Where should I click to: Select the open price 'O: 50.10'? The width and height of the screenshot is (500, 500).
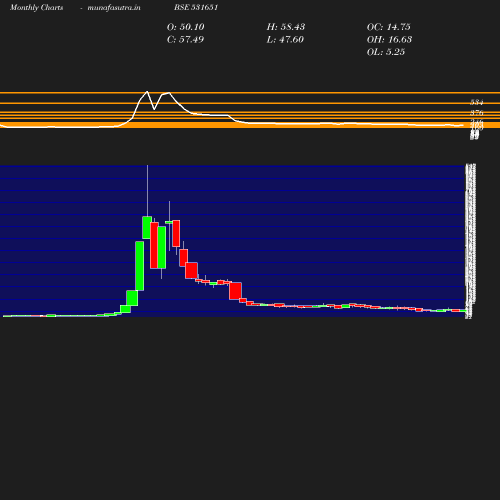tap(185, 27)
